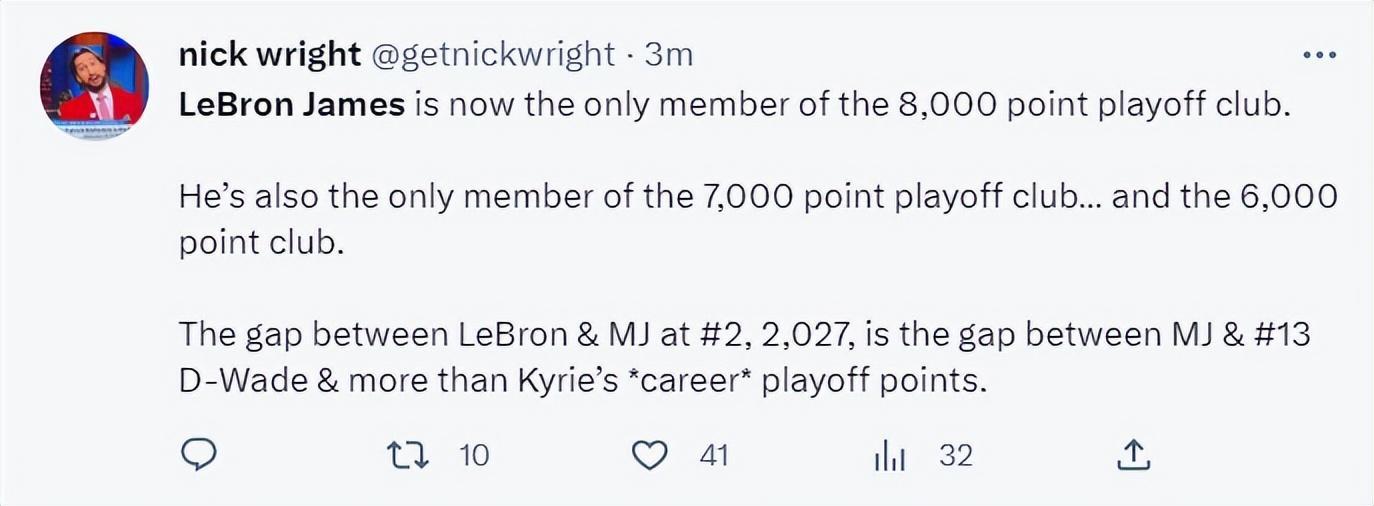Open nick wright's profile picture

(94, 86)
